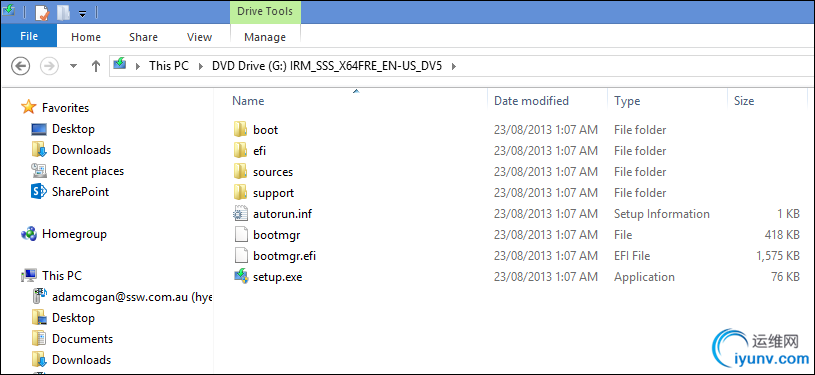
Task: Open the recent locations dropdown arrow
Action: 73,66
